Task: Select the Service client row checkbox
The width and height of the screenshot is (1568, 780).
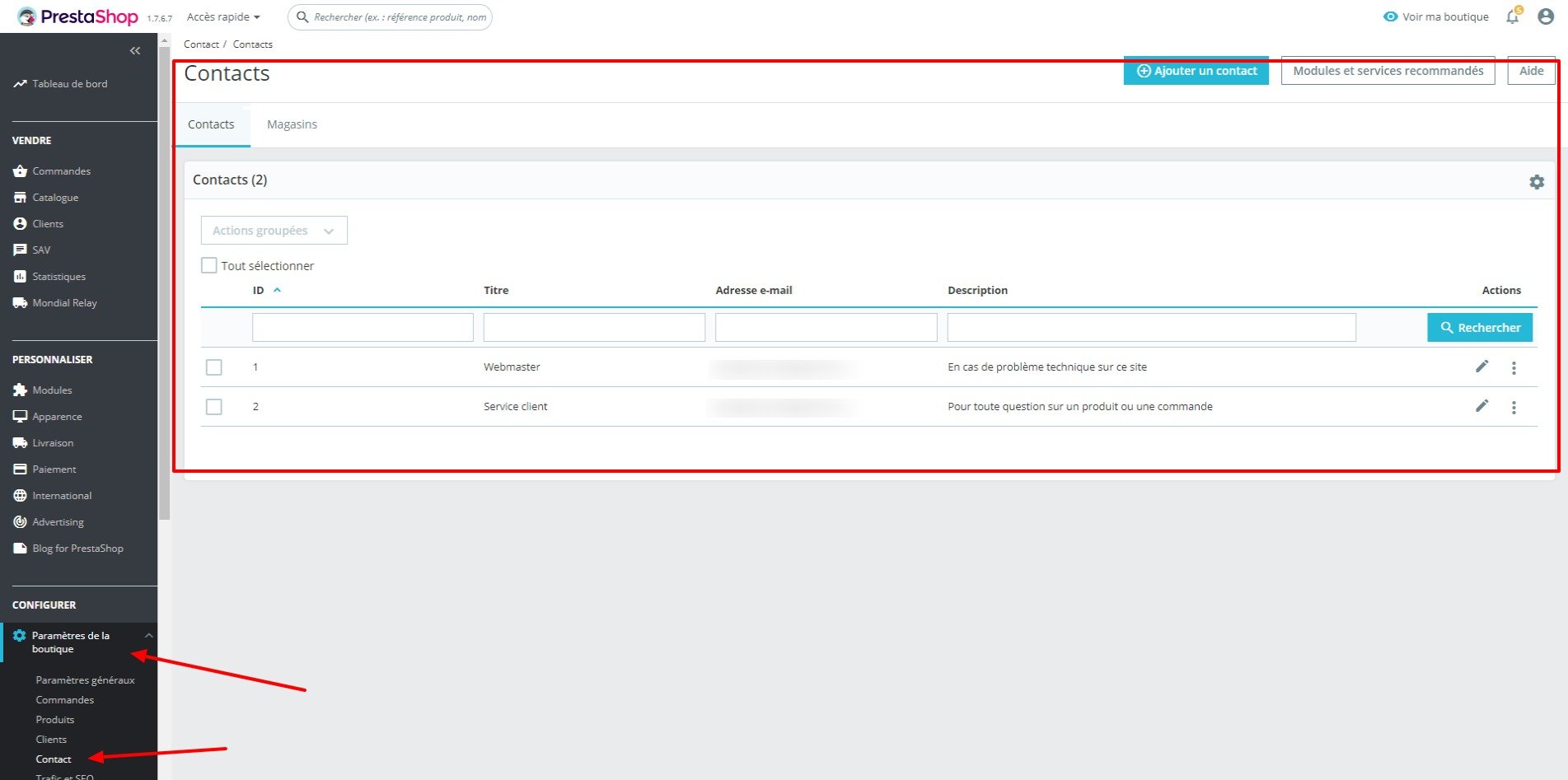Action: [214, 407]
